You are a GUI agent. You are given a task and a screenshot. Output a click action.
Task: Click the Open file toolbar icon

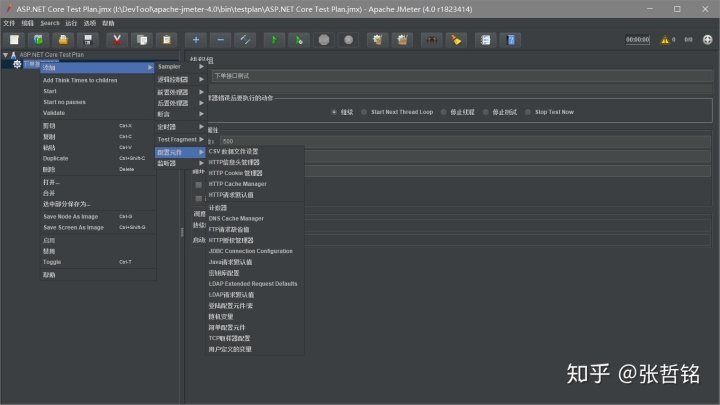coord(63,40)
